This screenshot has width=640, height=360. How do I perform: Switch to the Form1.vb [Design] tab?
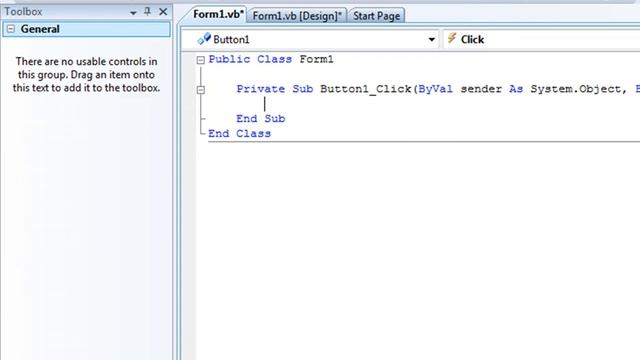tap(297, 16)
